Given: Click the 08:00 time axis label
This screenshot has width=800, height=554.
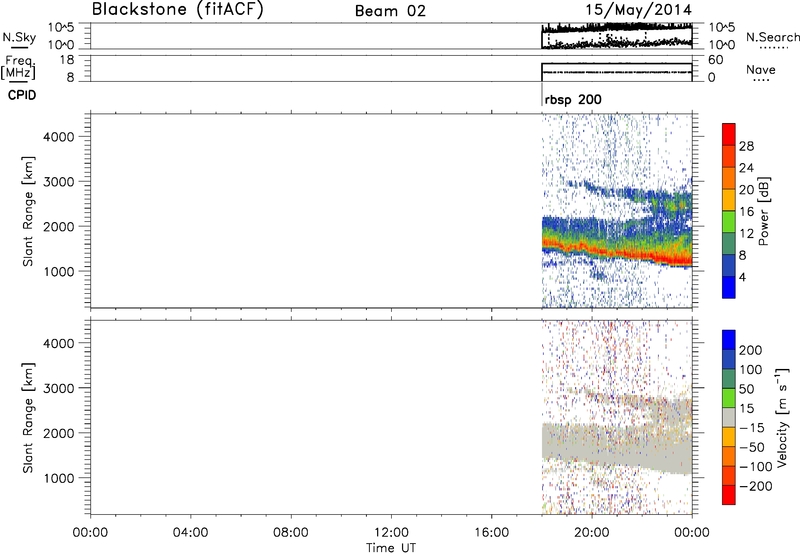Looking at the screenshot, I should [x=291, y=533].
